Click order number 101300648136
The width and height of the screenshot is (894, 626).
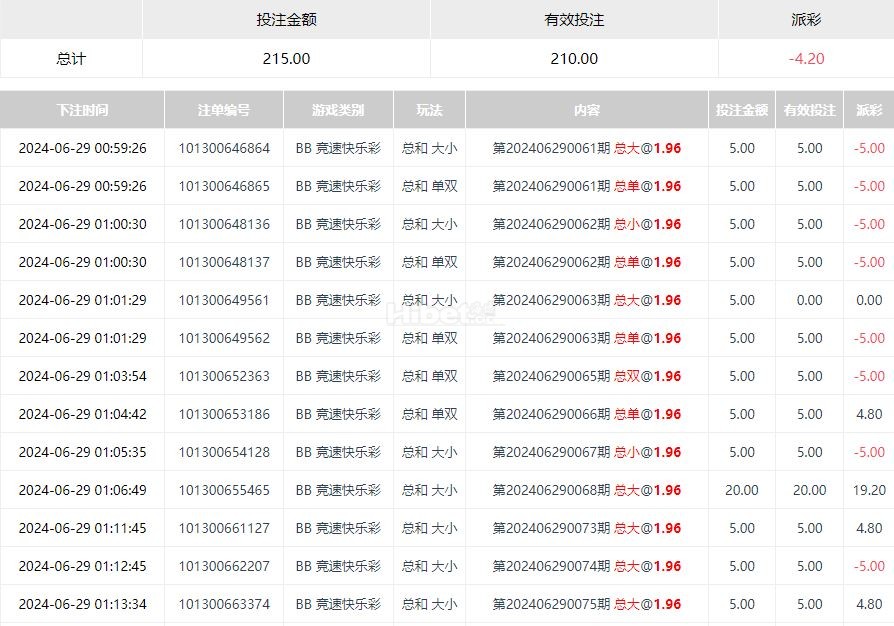pyautogui.click(x=224, y=224)
